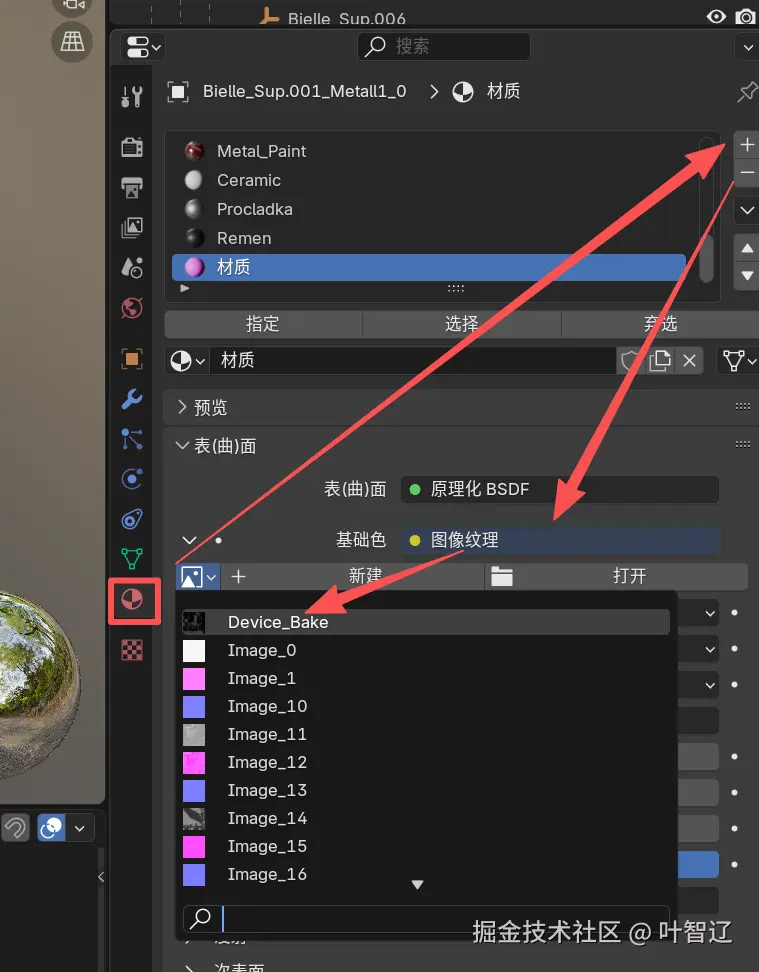This screenshot has width=759, height=972.
Task: Choose Image_13 from image list
Action: click(x=425, y=790)
